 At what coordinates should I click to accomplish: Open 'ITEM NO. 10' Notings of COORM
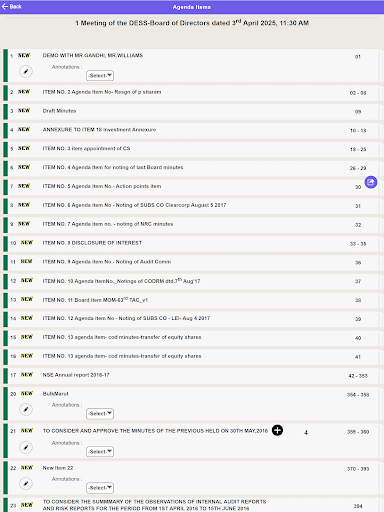point(121,281)
